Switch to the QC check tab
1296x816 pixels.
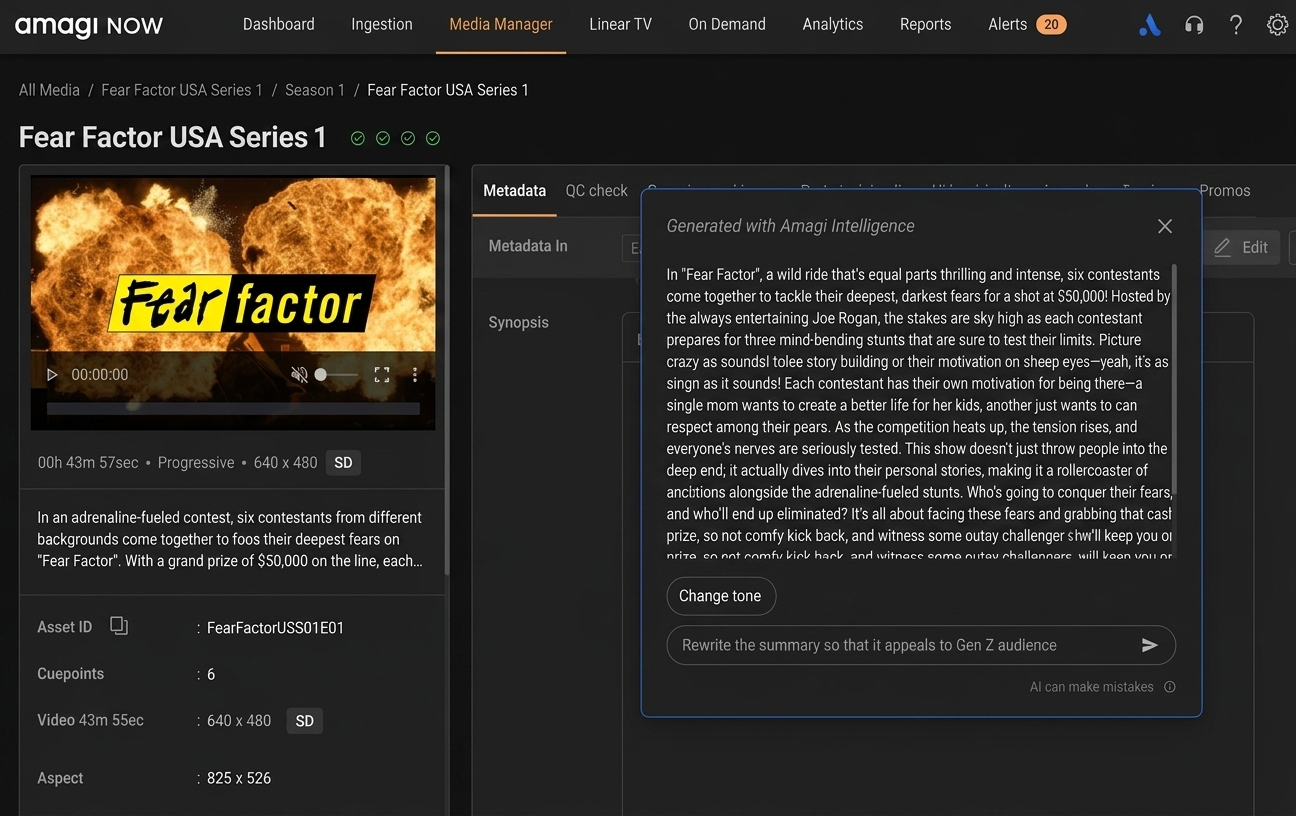[x=597, y=191]
